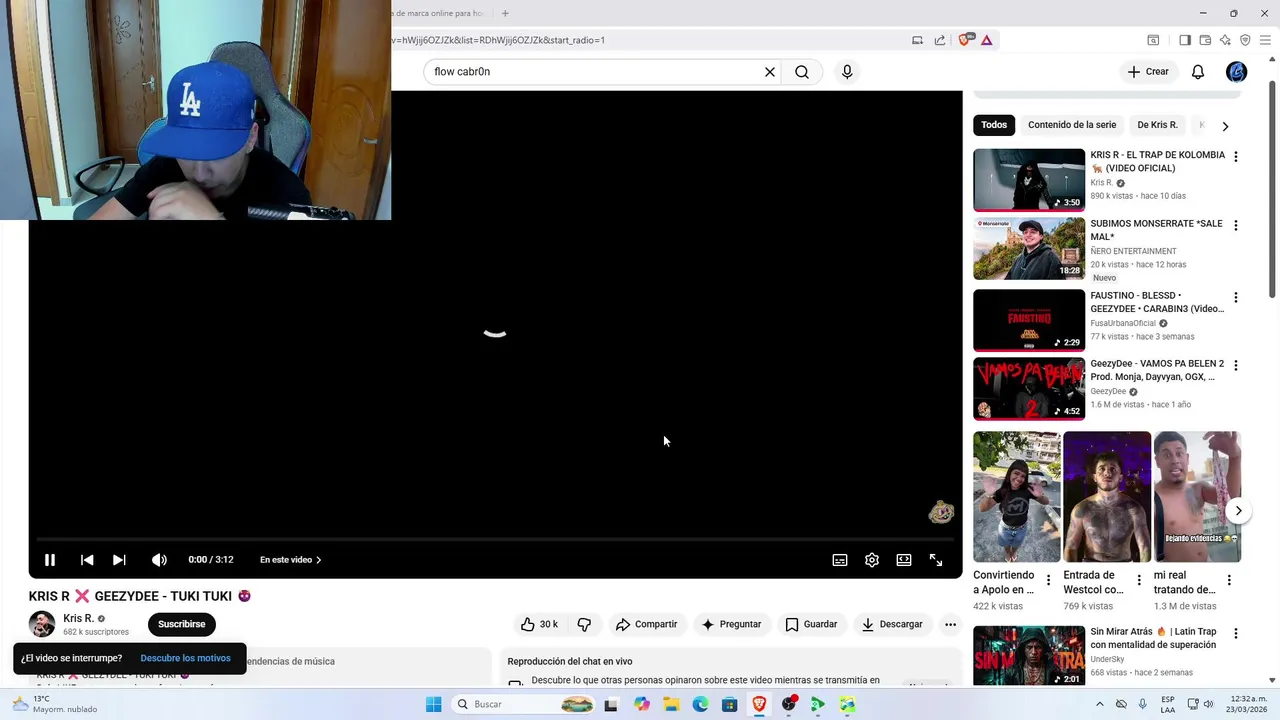The image size is (1280, 720).
Task: Open Brave Leo AI sparkle icon
Action: (1225, 40)
